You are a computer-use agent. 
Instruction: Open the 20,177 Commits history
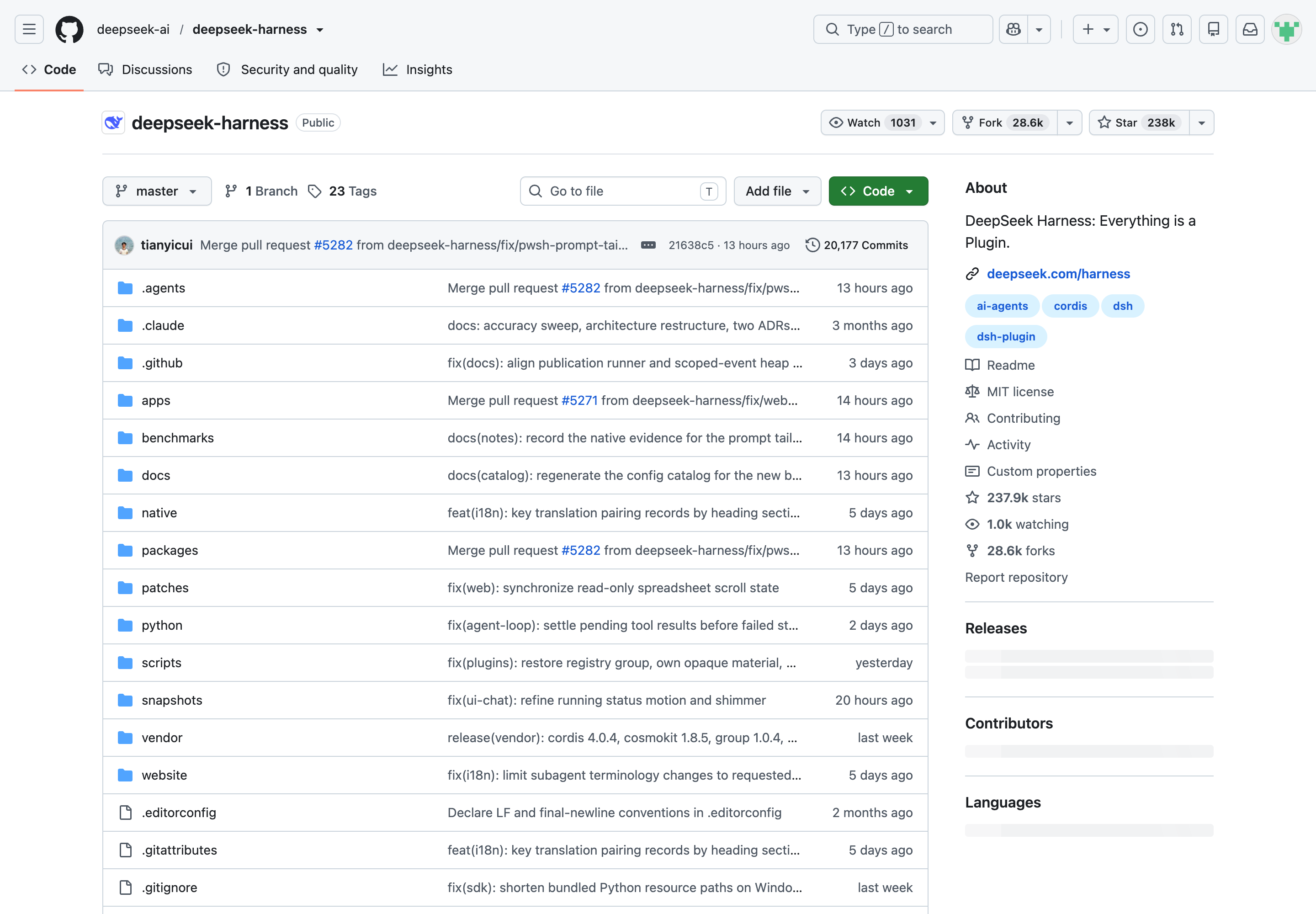point(857,245)
